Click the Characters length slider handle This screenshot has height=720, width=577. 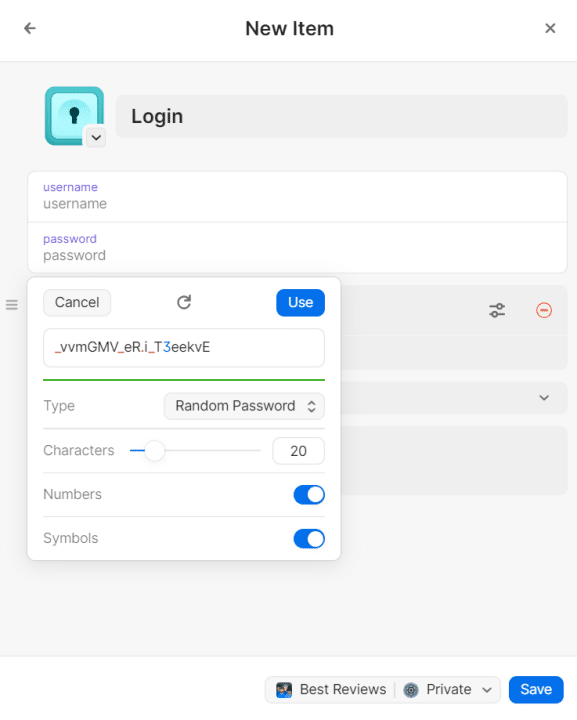155,450
